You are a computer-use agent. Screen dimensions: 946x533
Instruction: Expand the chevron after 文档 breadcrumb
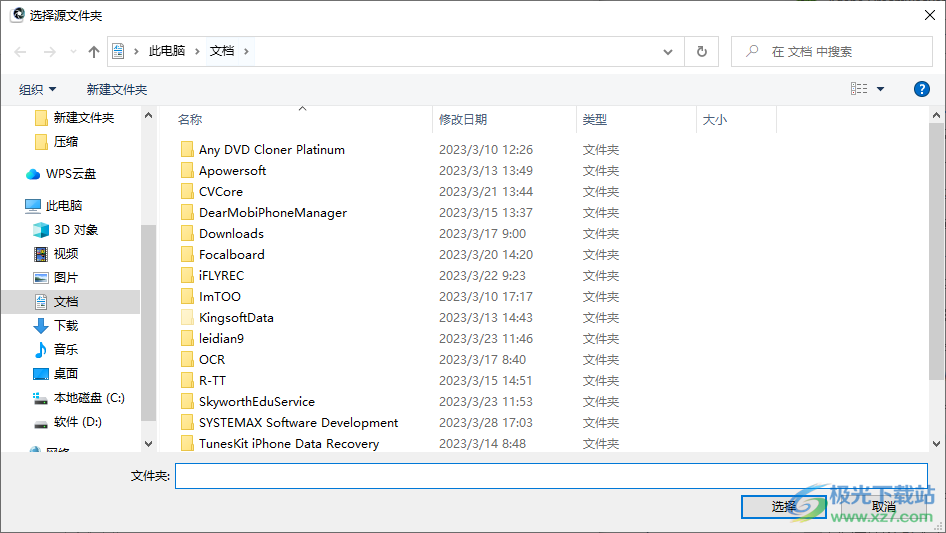click(246, 51)
